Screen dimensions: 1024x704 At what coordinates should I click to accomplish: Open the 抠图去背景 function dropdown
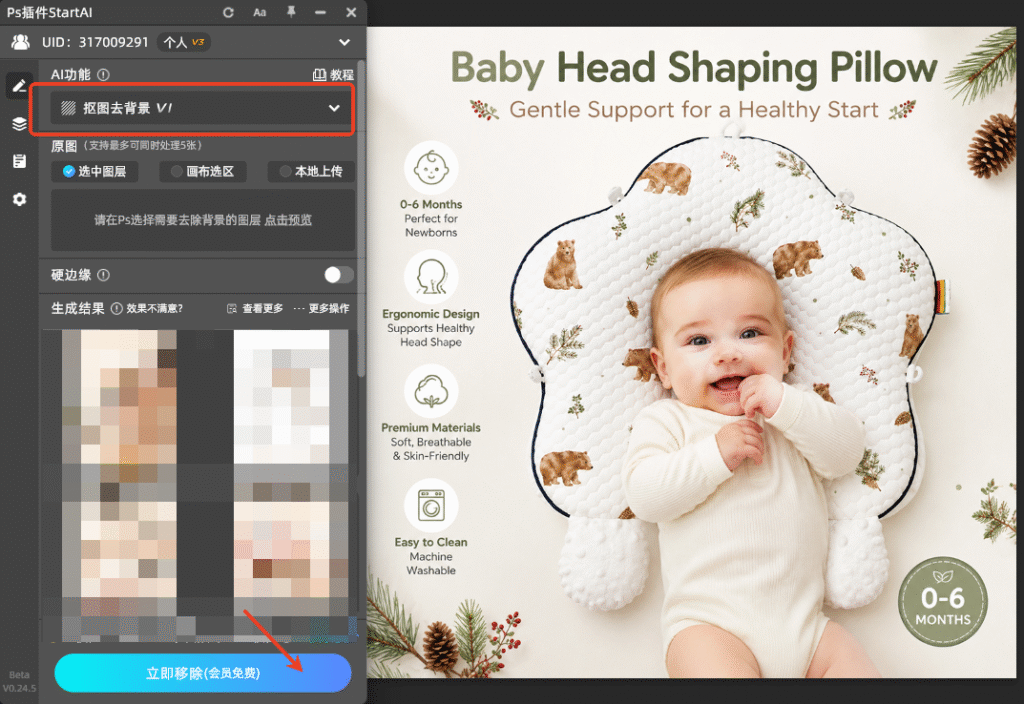tap(201, 108)
